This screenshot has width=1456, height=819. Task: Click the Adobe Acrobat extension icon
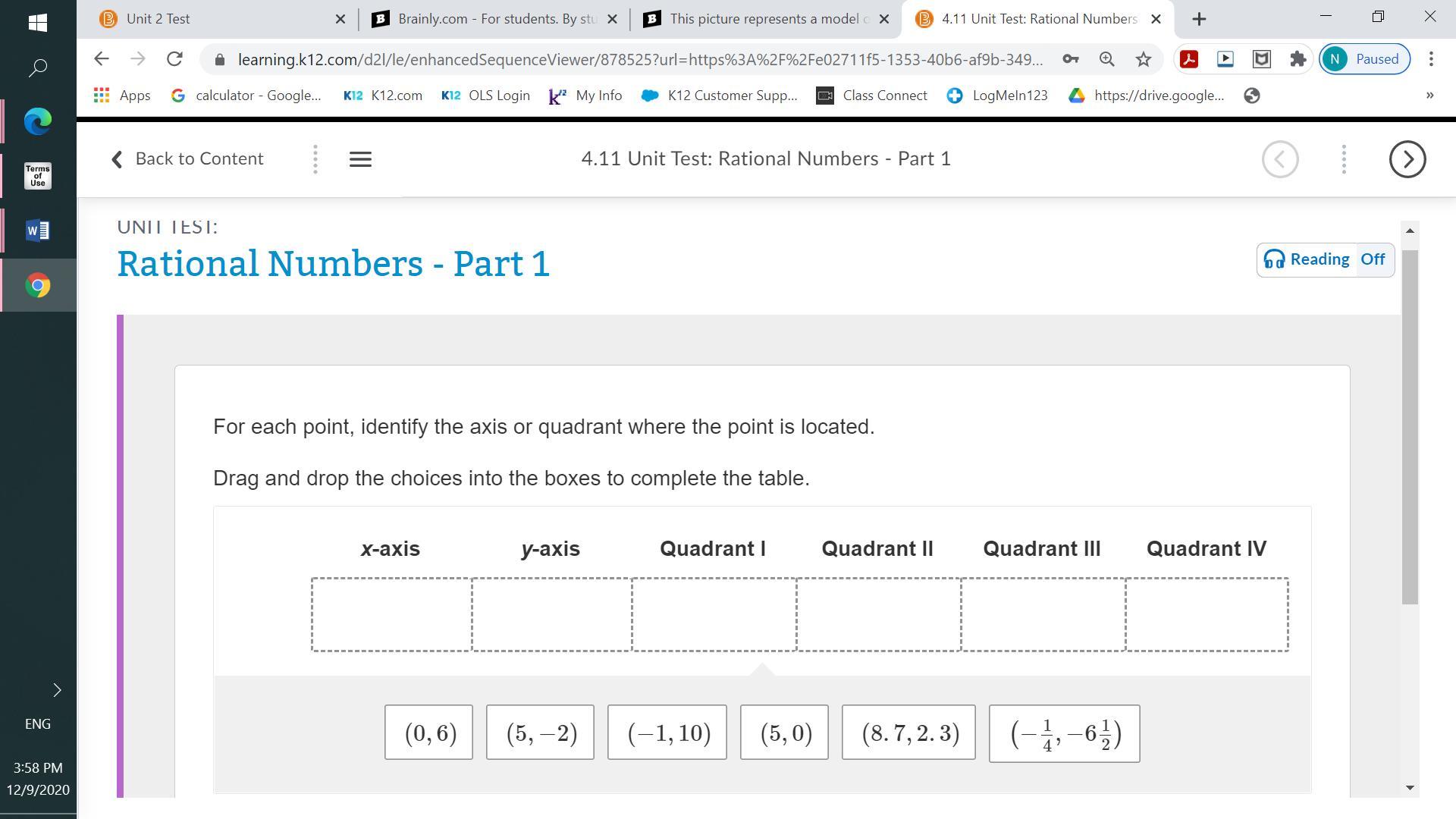coord(1188,59)
